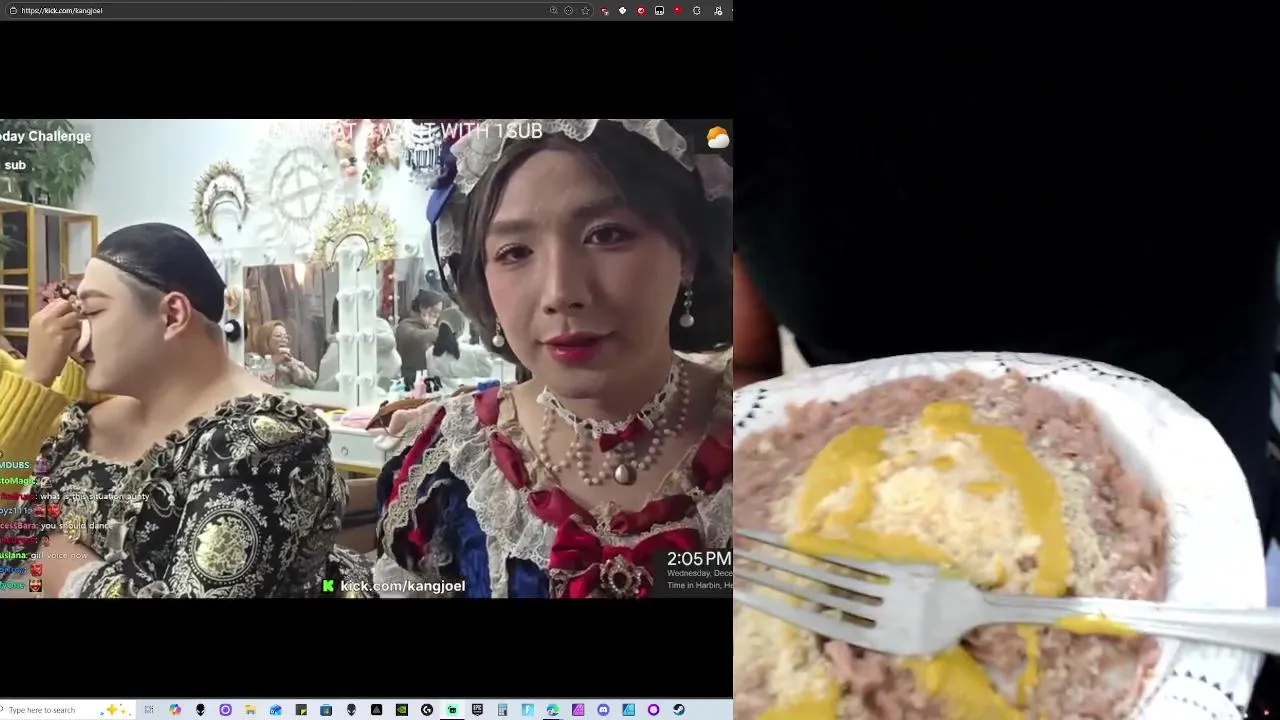
Task: Open Epic Games Launcher on taskbar
Action: pos(477,710)
